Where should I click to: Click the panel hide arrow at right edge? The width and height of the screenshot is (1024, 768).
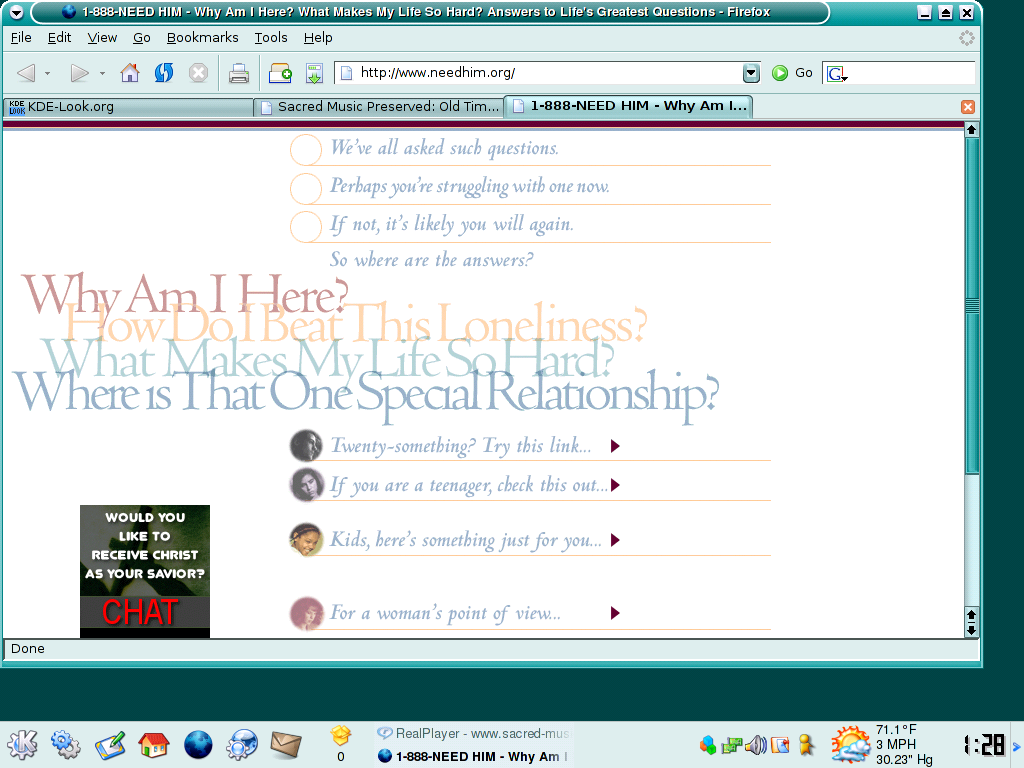point(1016,746)
